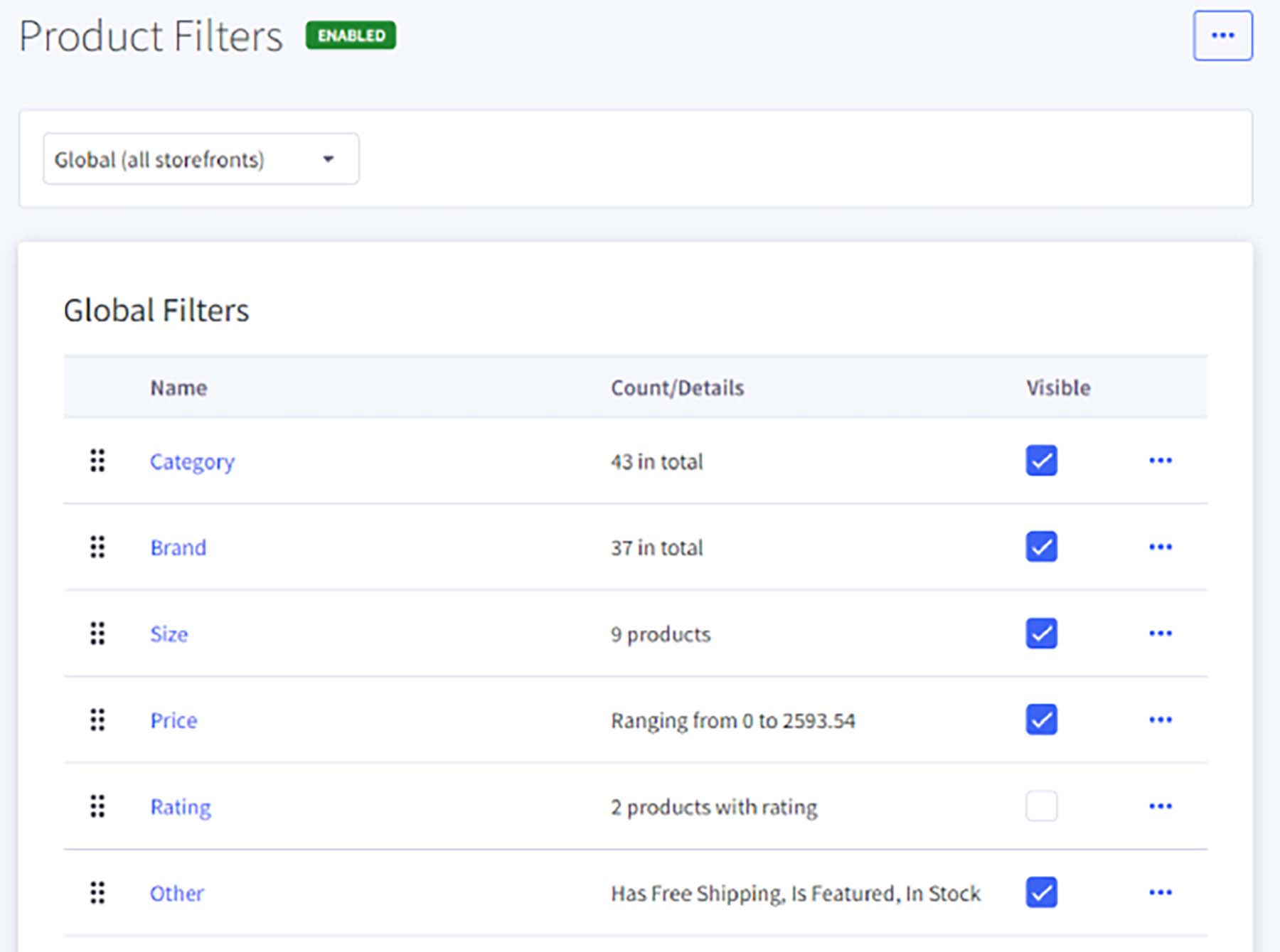The image size is (1280, 952).
Task: Open the Category filter settings link
Action: 192,461
